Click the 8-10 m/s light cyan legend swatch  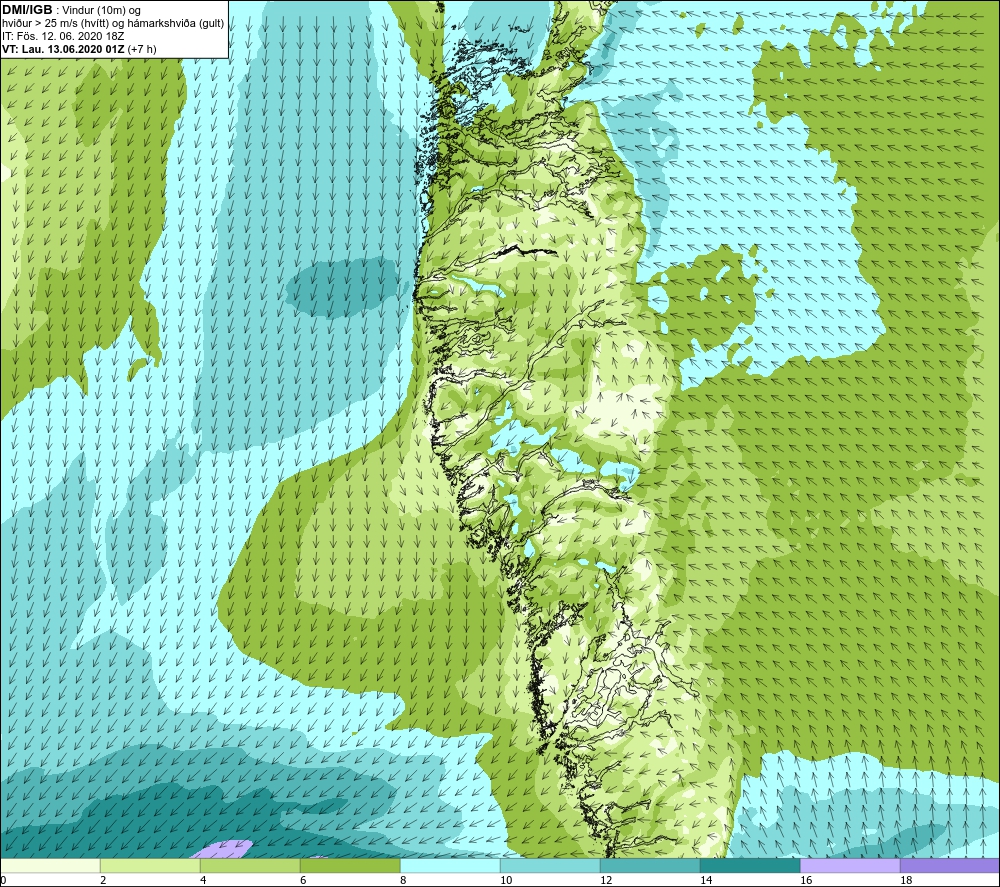[450, 866]
